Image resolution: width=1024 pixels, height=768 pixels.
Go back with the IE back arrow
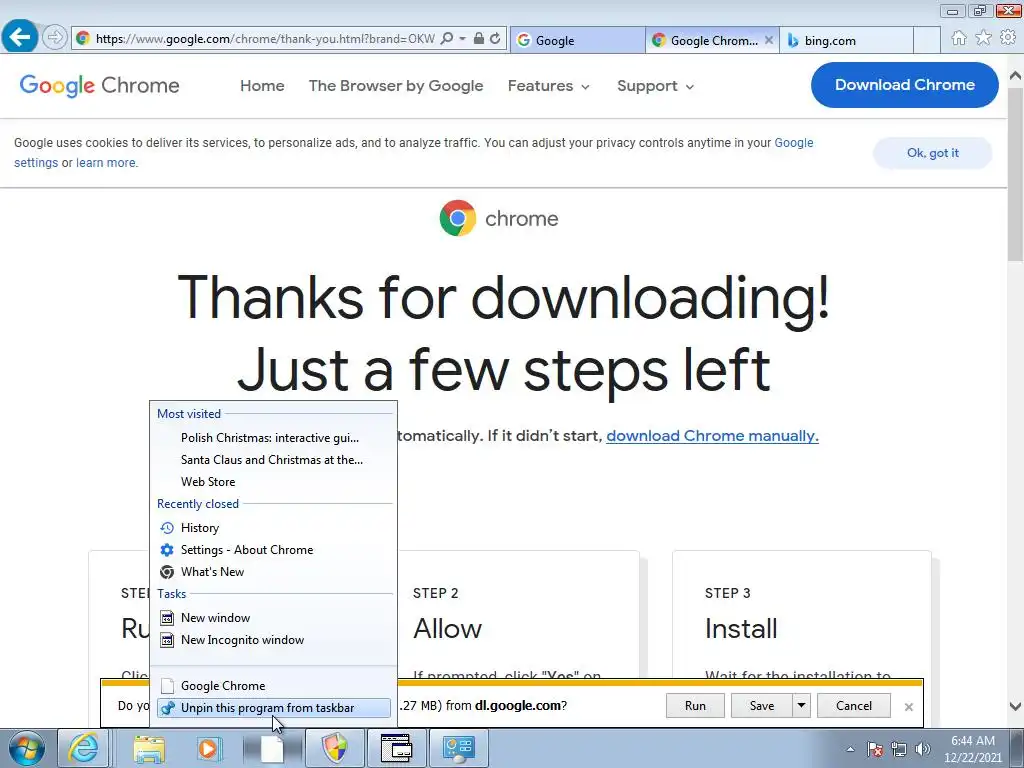point(20,36)
